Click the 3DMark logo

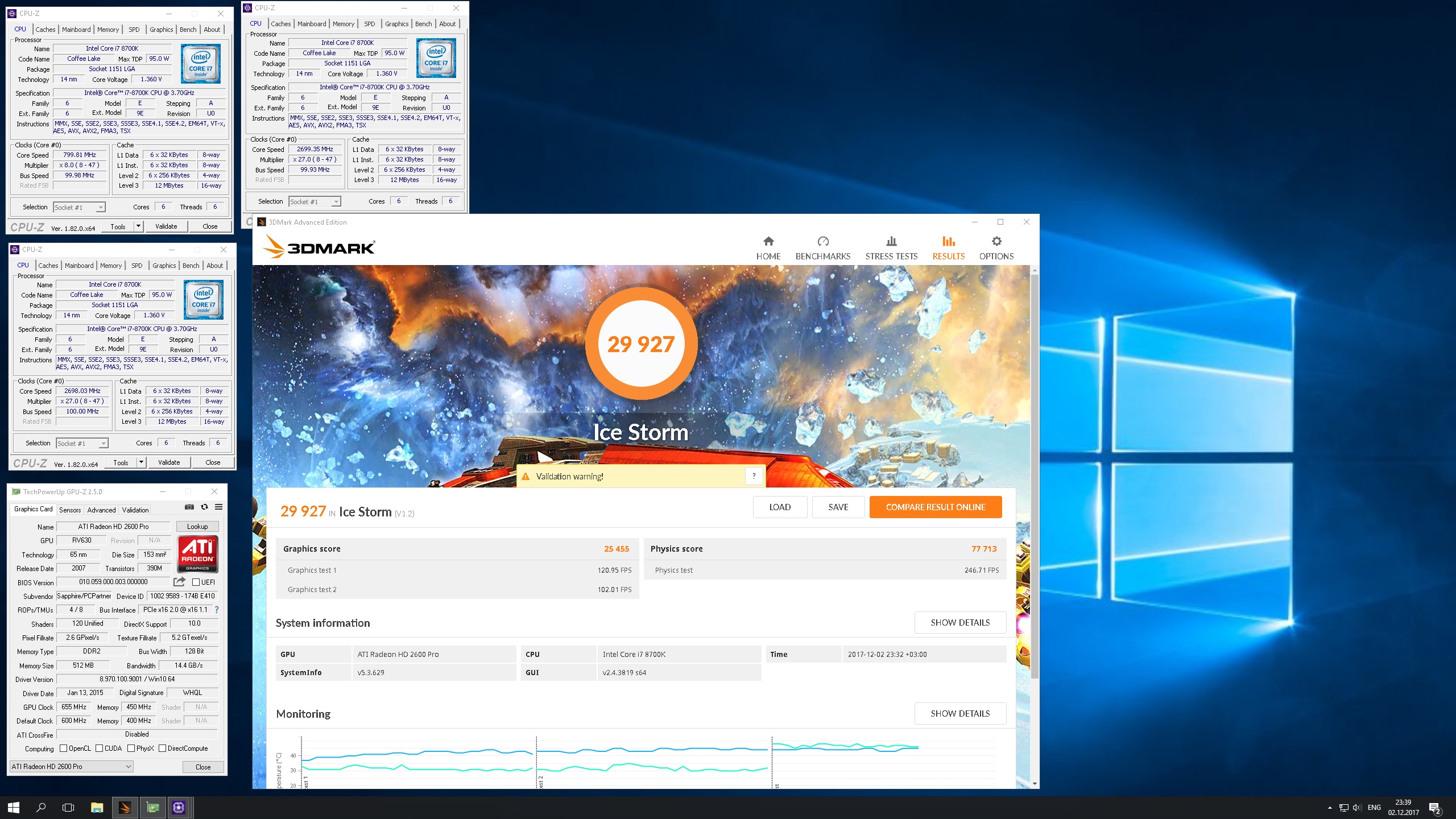point(318,247)
